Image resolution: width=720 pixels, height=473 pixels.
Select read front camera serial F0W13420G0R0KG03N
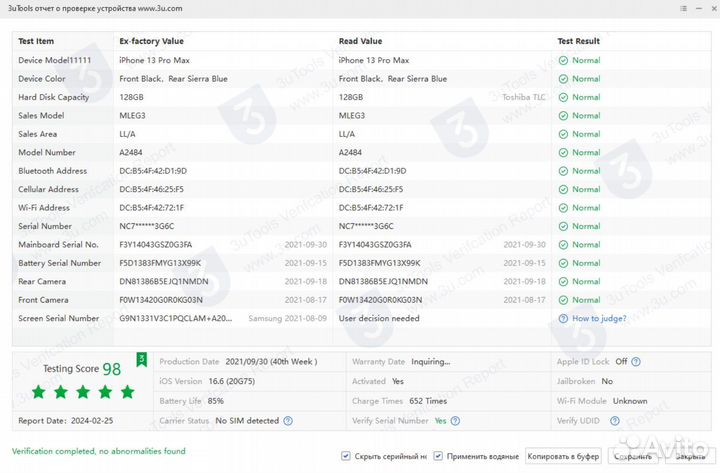click(x=380, y=300)
